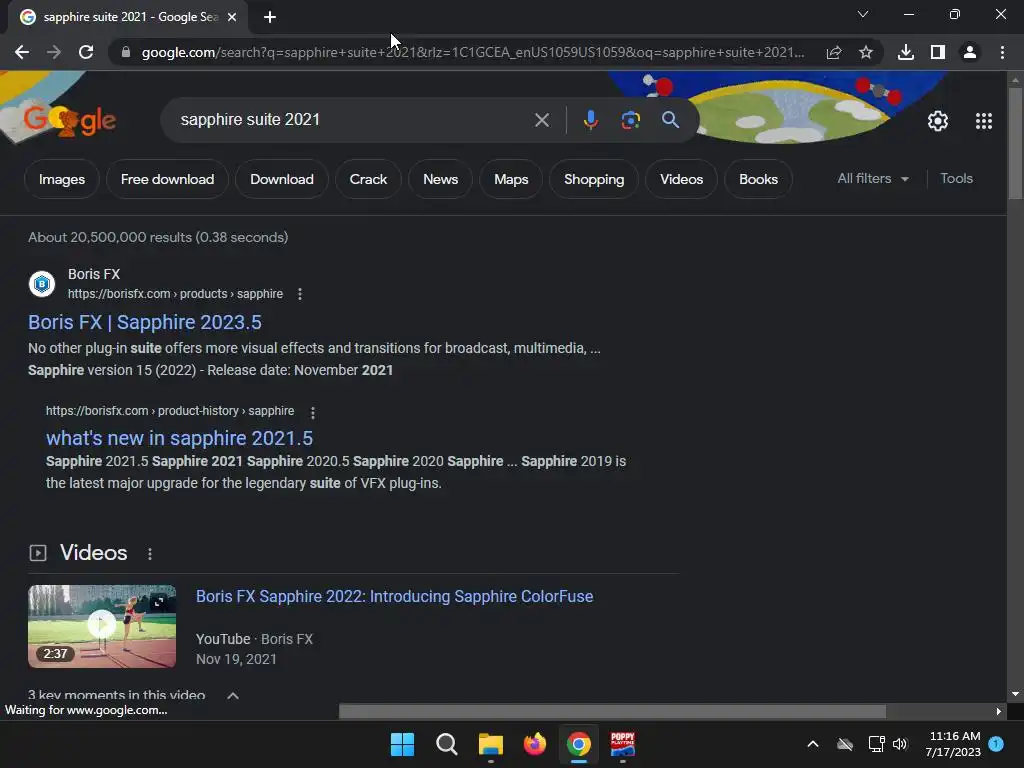This screenshot has height=768, width=1024.
Task: Switch to Videos results
Action: point(681,179)
